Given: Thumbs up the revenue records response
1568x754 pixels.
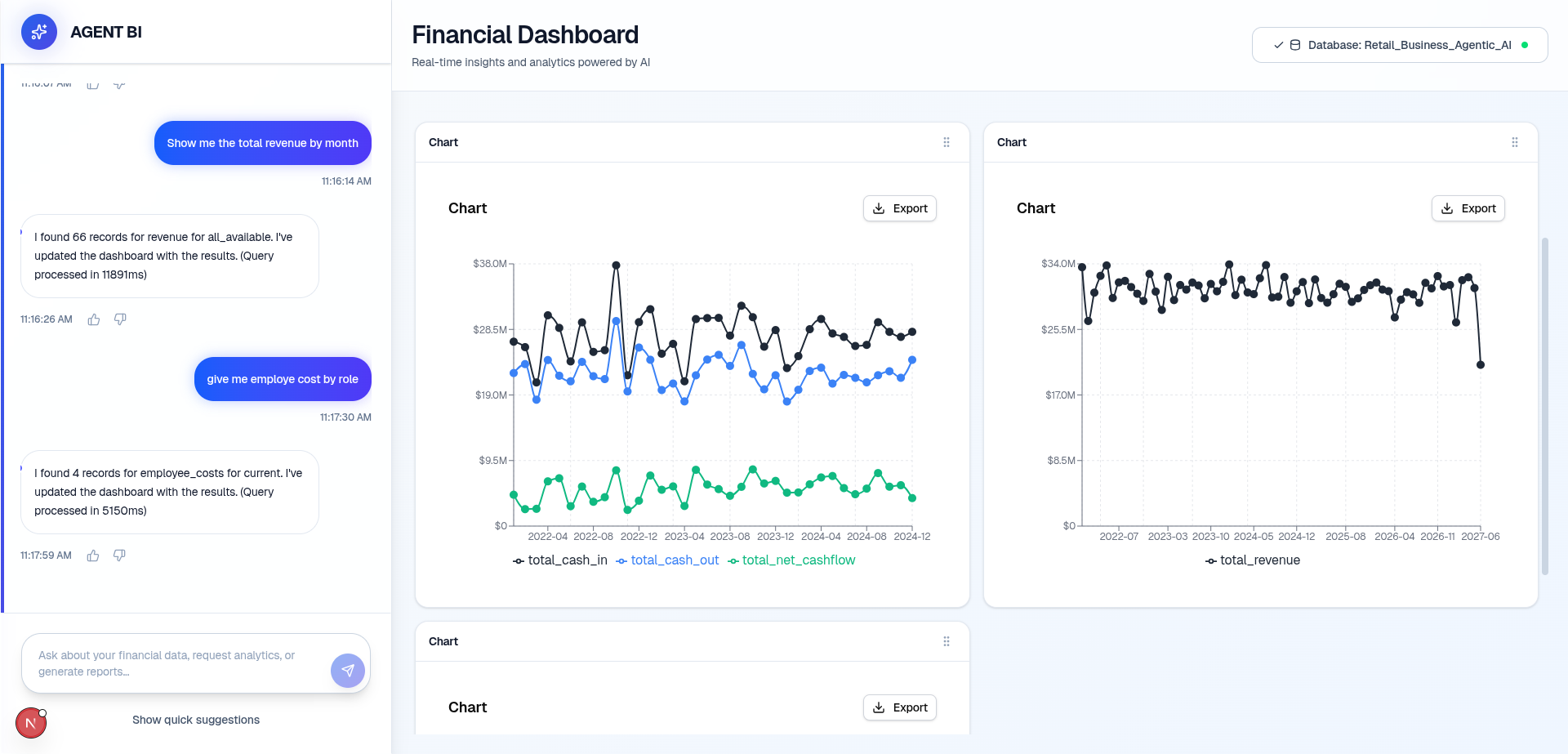Looking at the screenshot, I should (94, 319).
